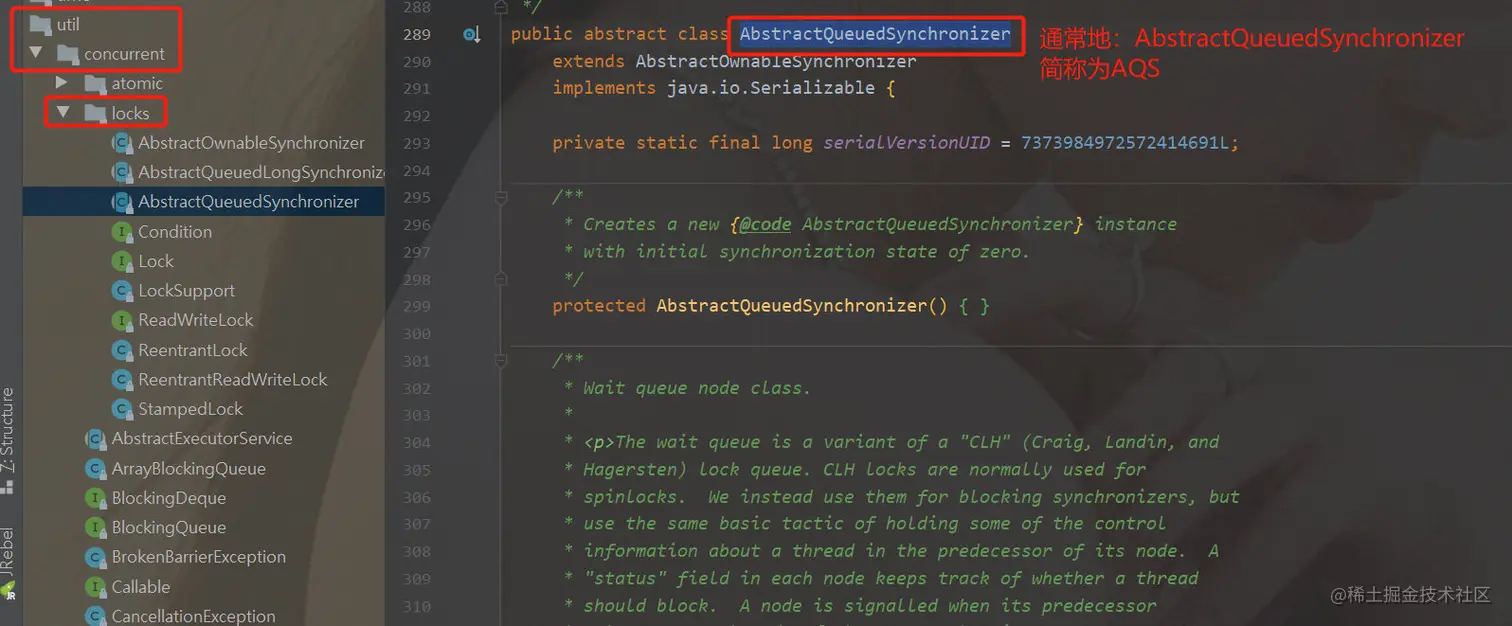1512x626 pixels.
Task: Click the BlockingQueue interface icon
Action: pyautogui.click(x=96, y=528)
